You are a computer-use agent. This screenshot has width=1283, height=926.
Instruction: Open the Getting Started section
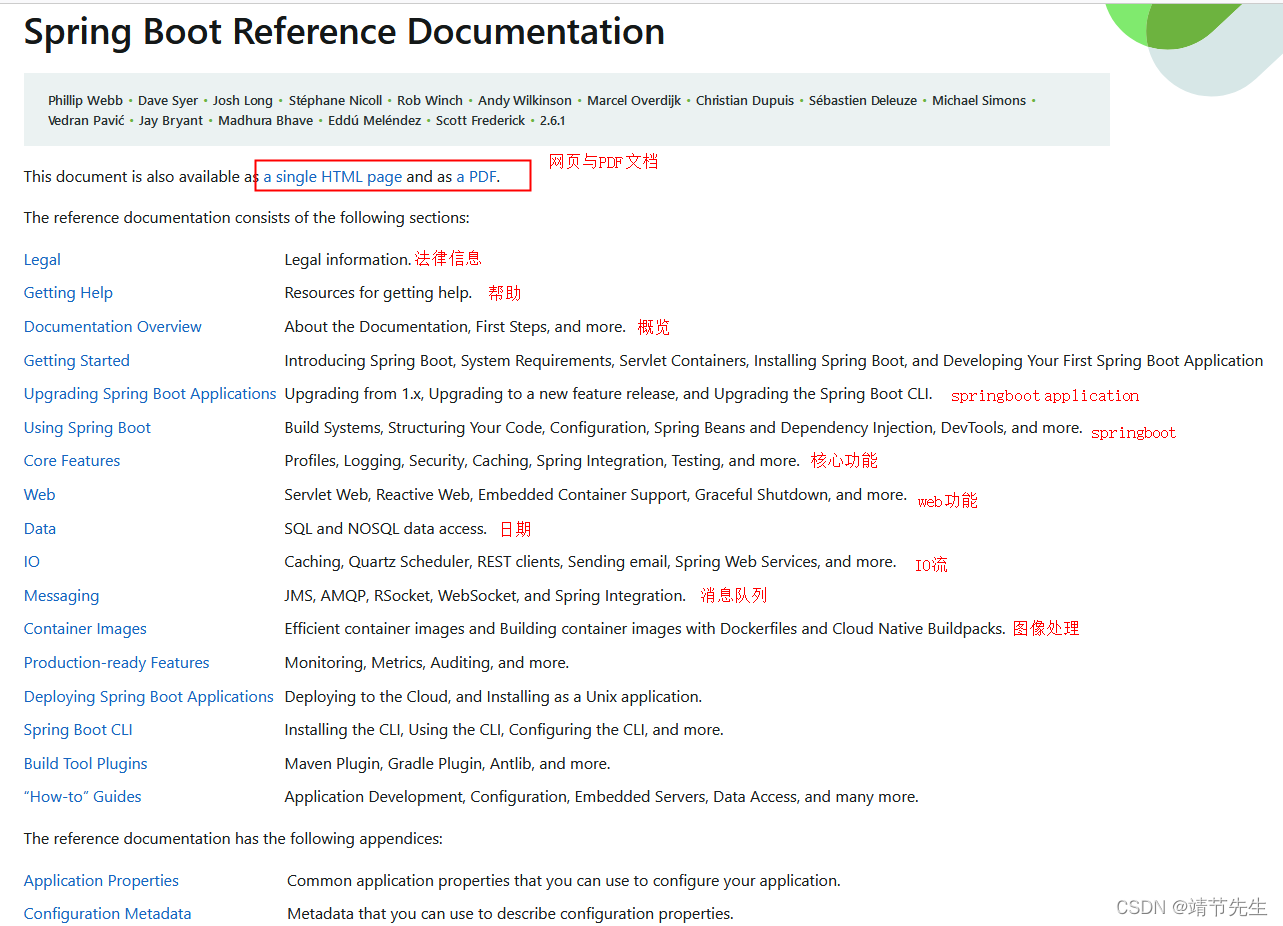coord(77,361)
